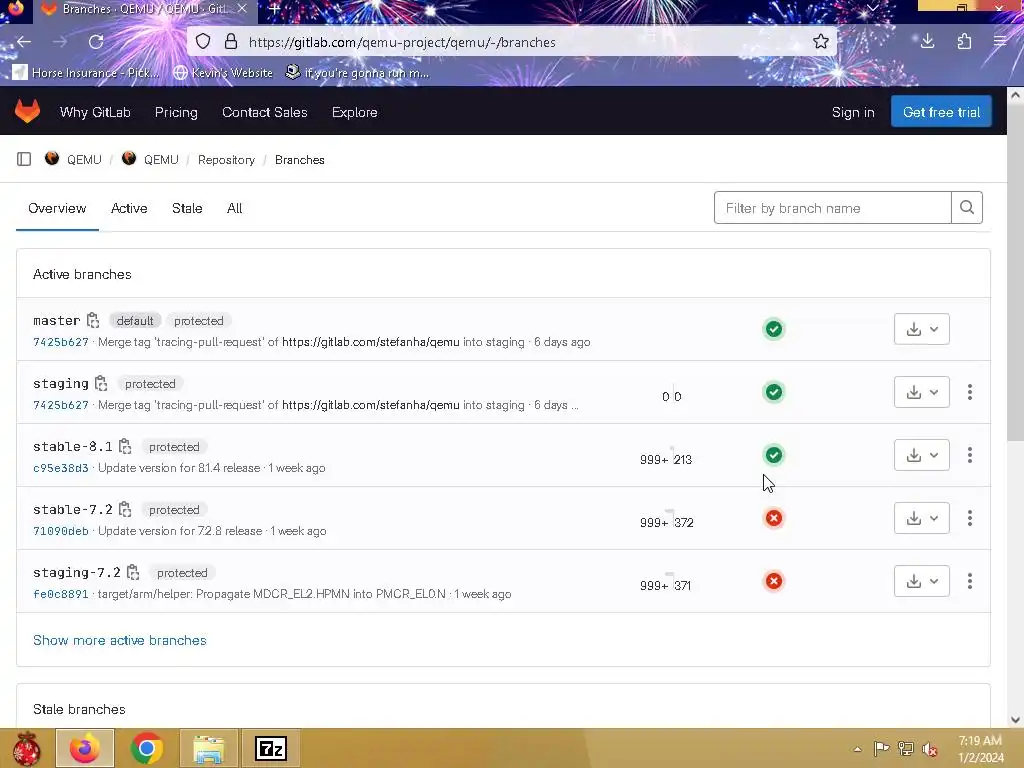Switch to the Active branches tab

[129, 208]
